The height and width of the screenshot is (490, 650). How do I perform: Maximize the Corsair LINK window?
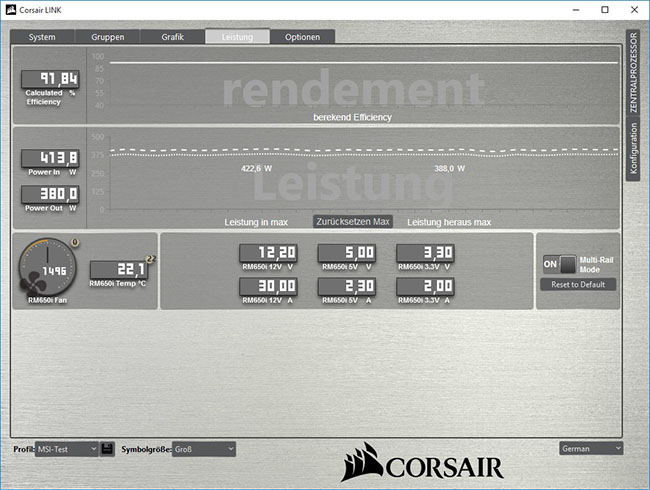coord(605,10)
